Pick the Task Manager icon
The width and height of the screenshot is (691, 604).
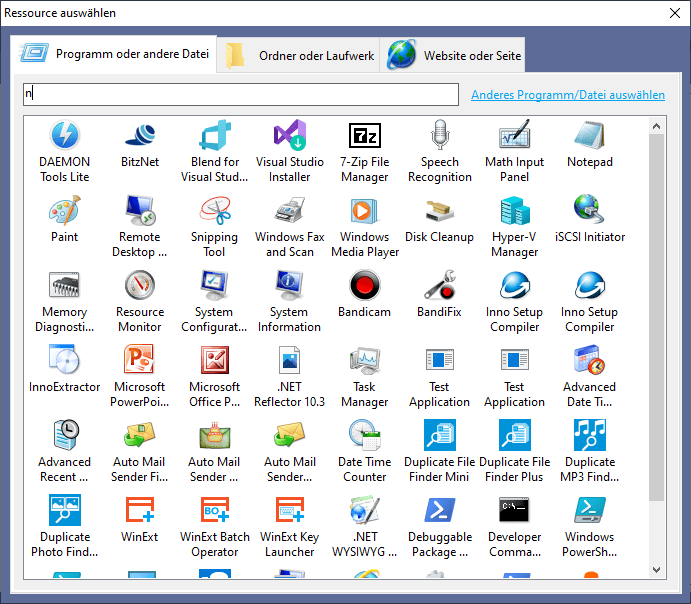[364, 359]
